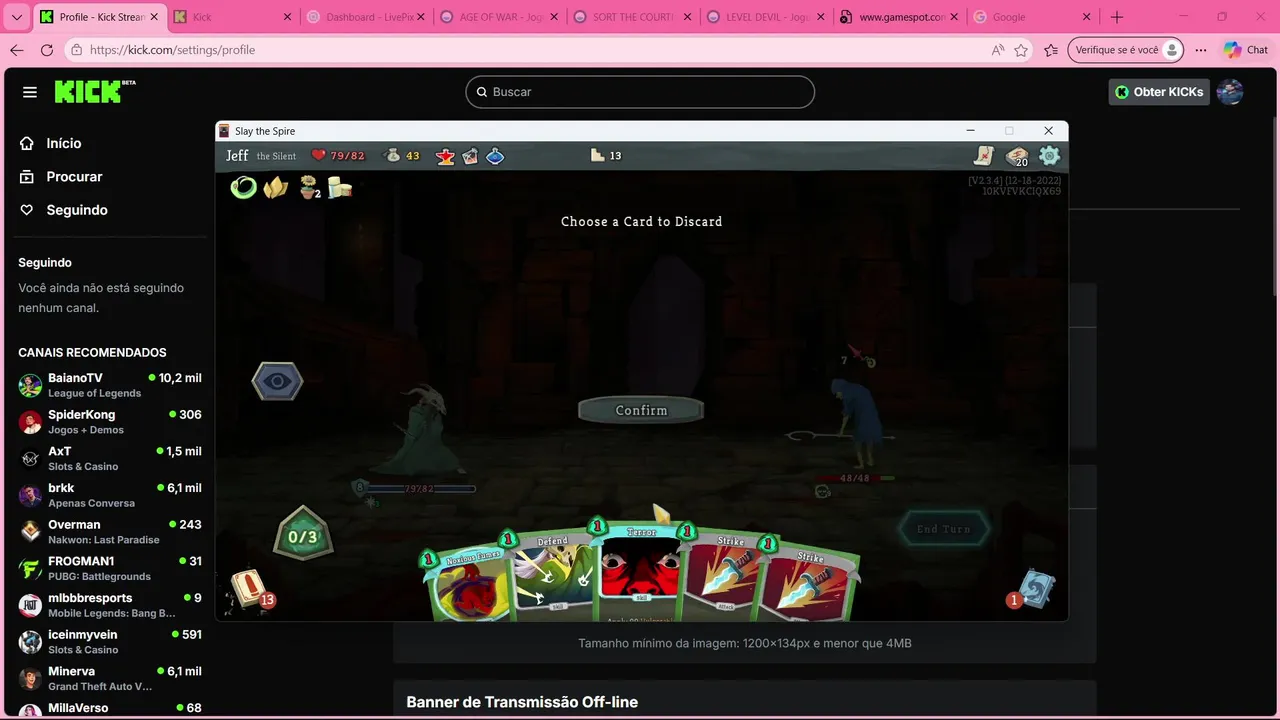Open Overman recommended channel
Viewport: 1280px width, 720px height.
click(110, 531)
